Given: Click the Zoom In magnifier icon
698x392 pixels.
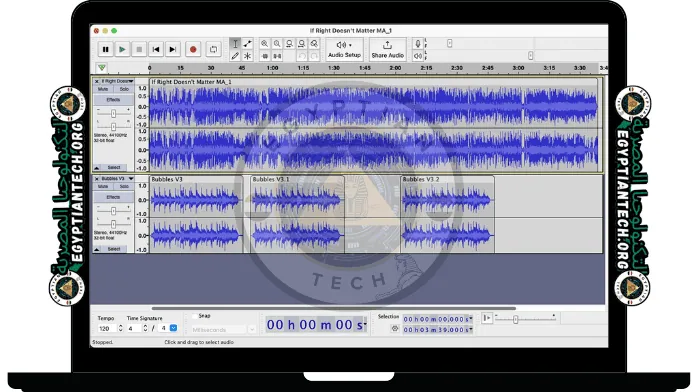Looking at the screenshot, I should (x=264, y=44).
